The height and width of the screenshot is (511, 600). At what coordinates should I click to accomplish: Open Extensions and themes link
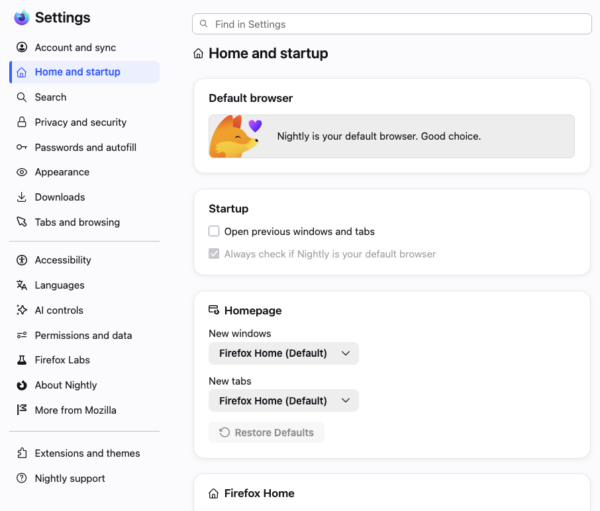click(x=84, y=453)
